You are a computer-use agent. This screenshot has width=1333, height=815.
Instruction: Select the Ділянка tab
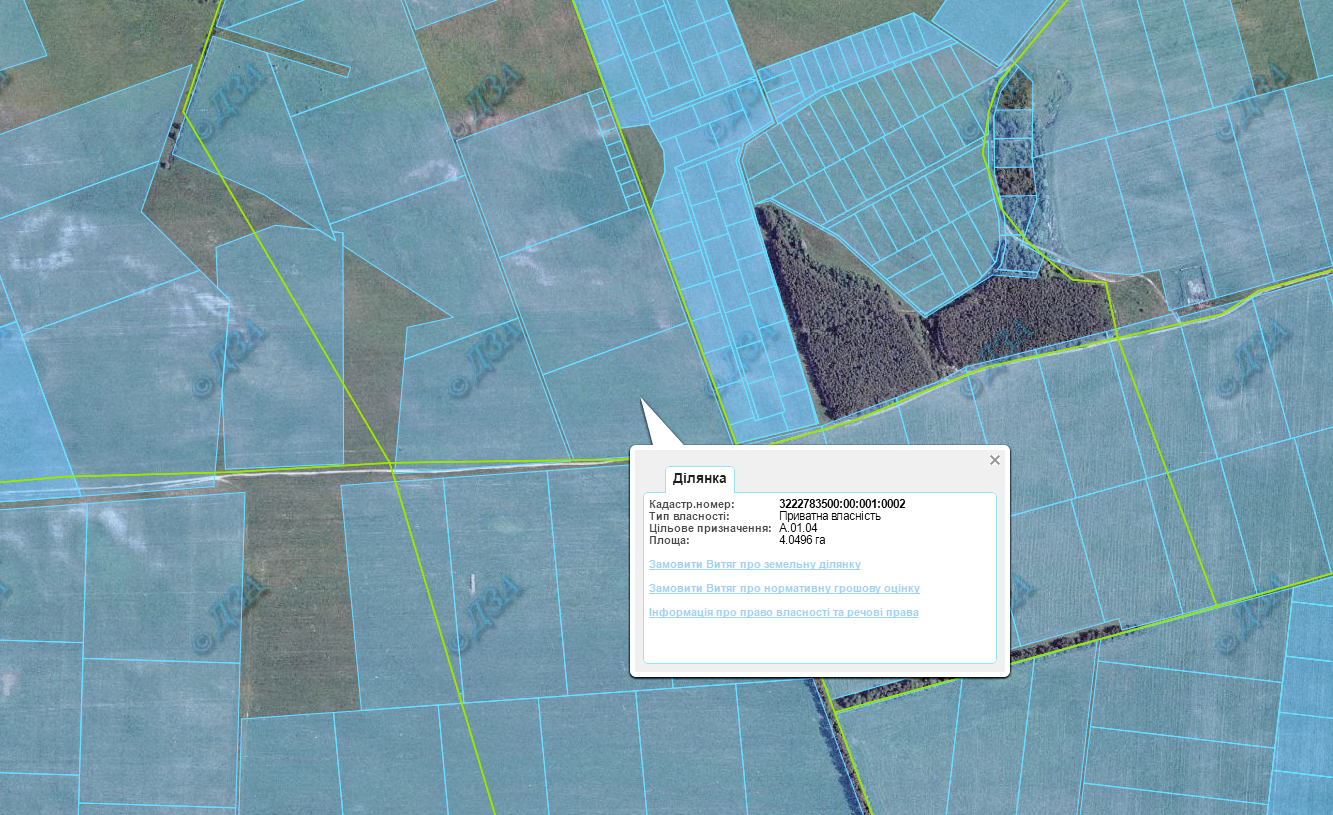click(x=699, y=479)
